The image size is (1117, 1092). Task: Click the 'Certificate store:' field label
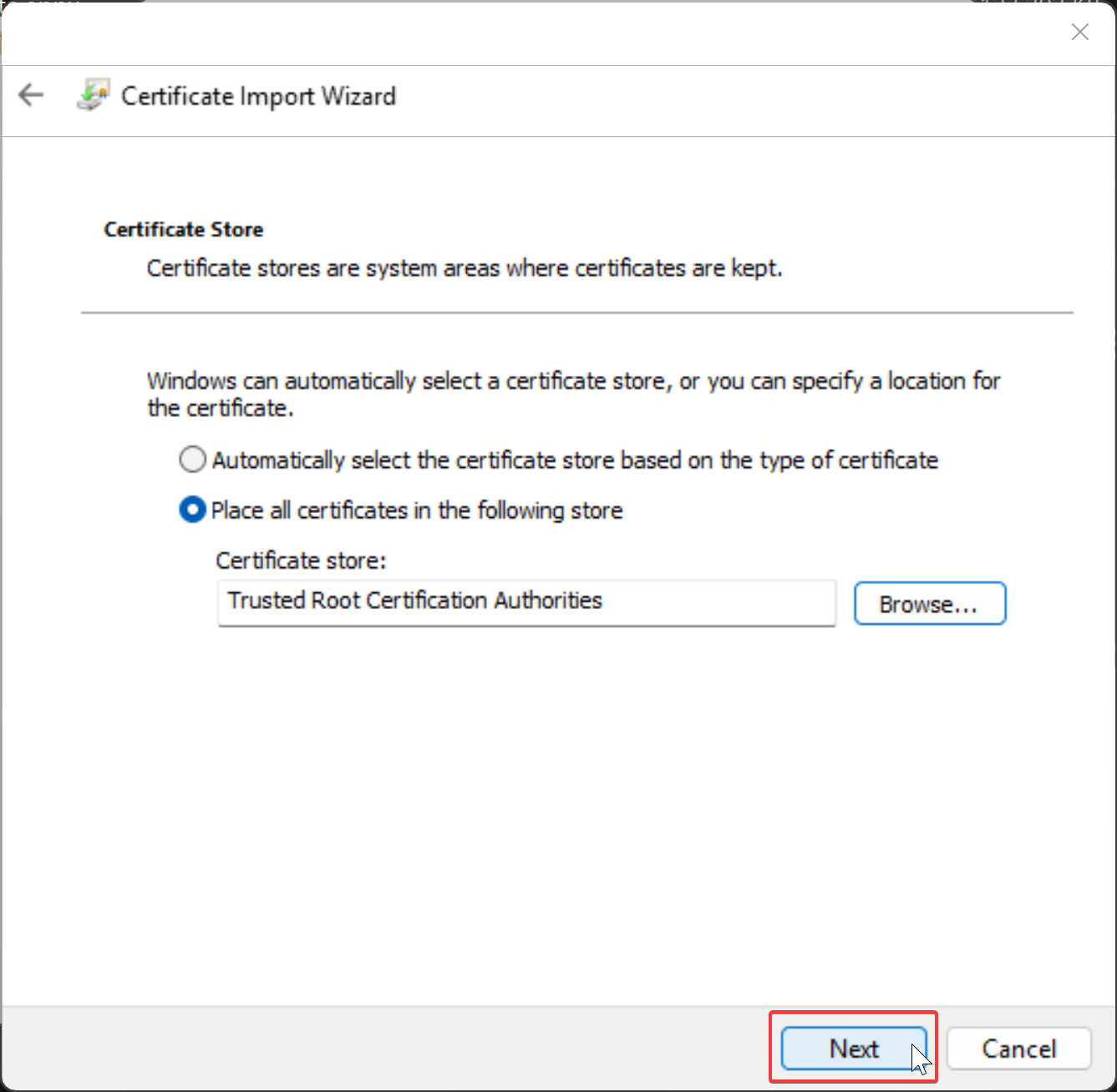click(x=301, y=560)
